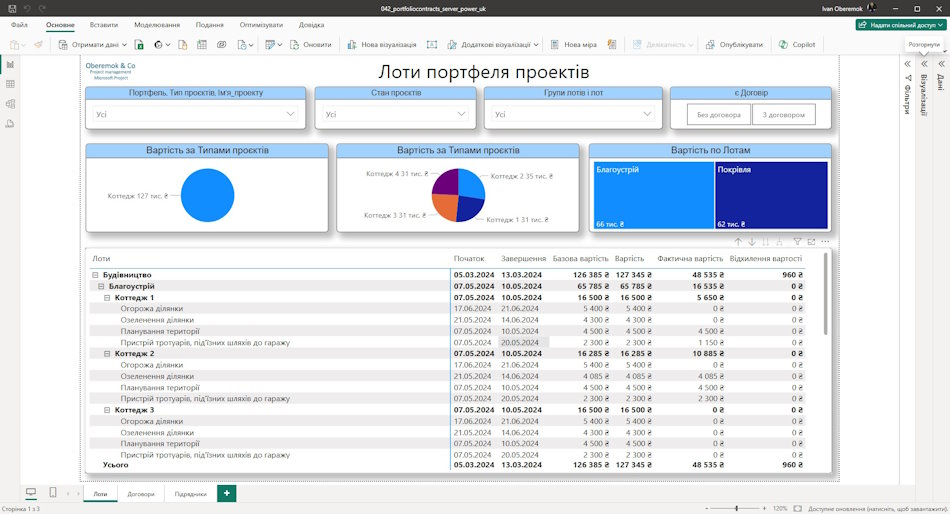Click 'Нова міра' button
Image resolution: width=950 pixels, height=514 pixels.
pos(573,45)
